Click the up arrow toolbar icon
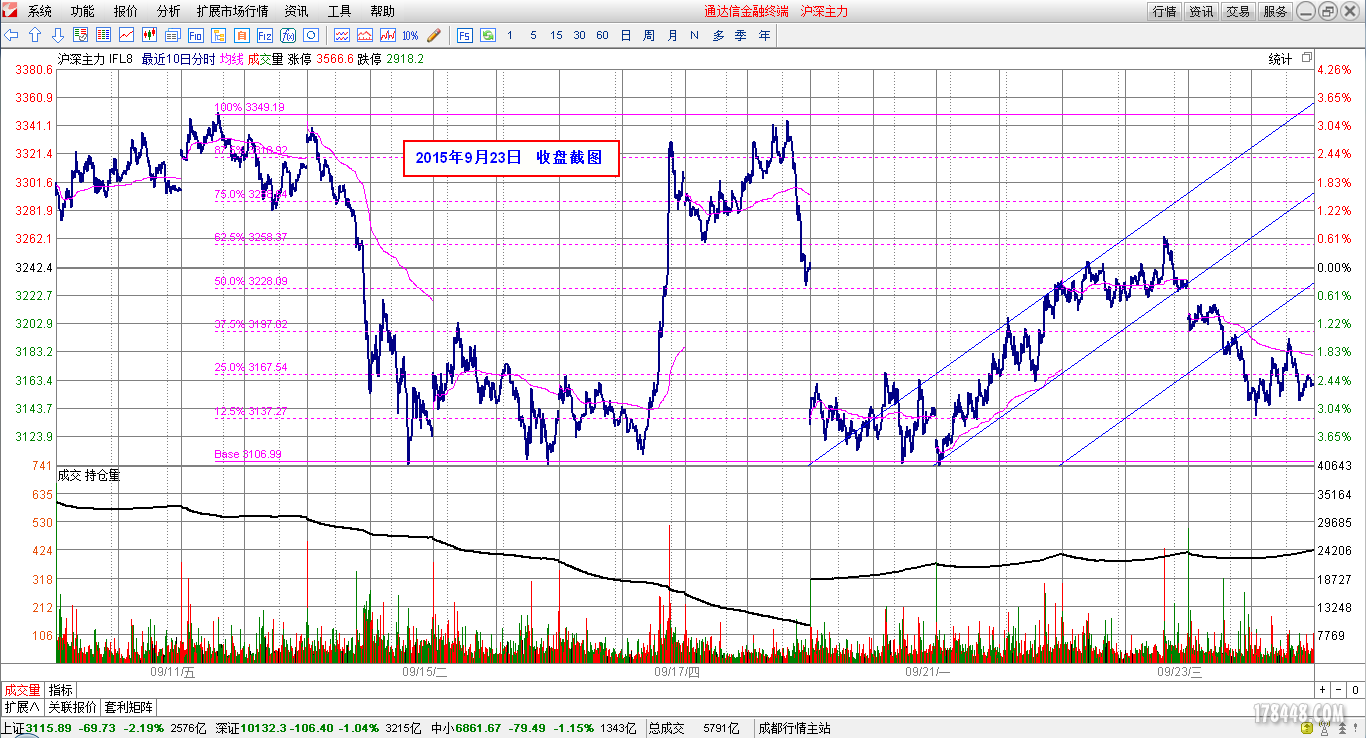 pyautogui.click(x=35, y=35)
